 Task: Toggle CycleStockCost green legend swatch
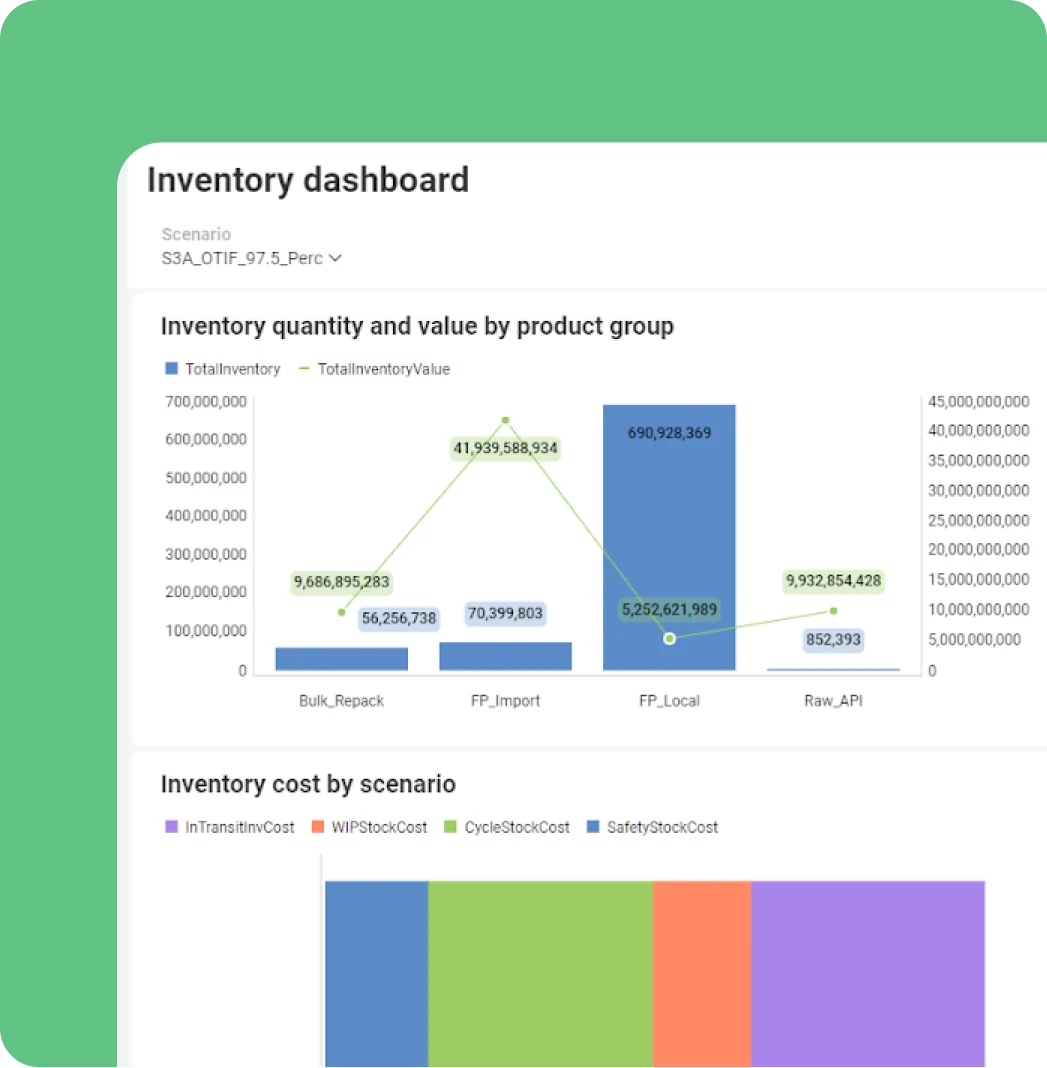(450, 826)
